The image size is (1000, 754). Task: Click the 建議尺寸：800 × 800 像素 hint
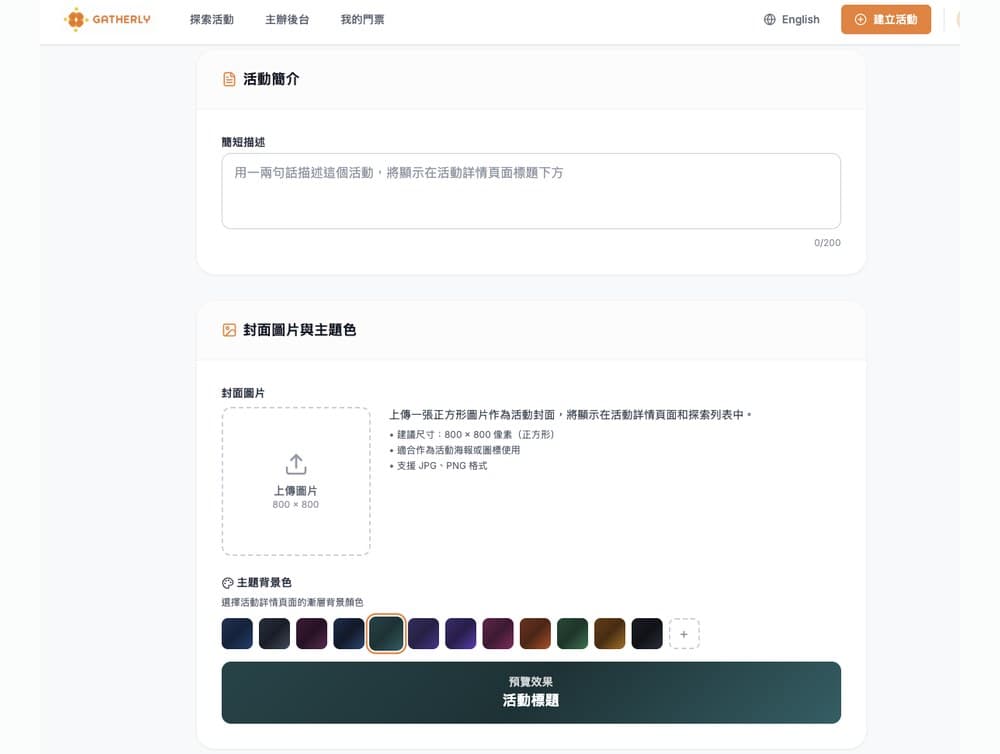(472, 434)
